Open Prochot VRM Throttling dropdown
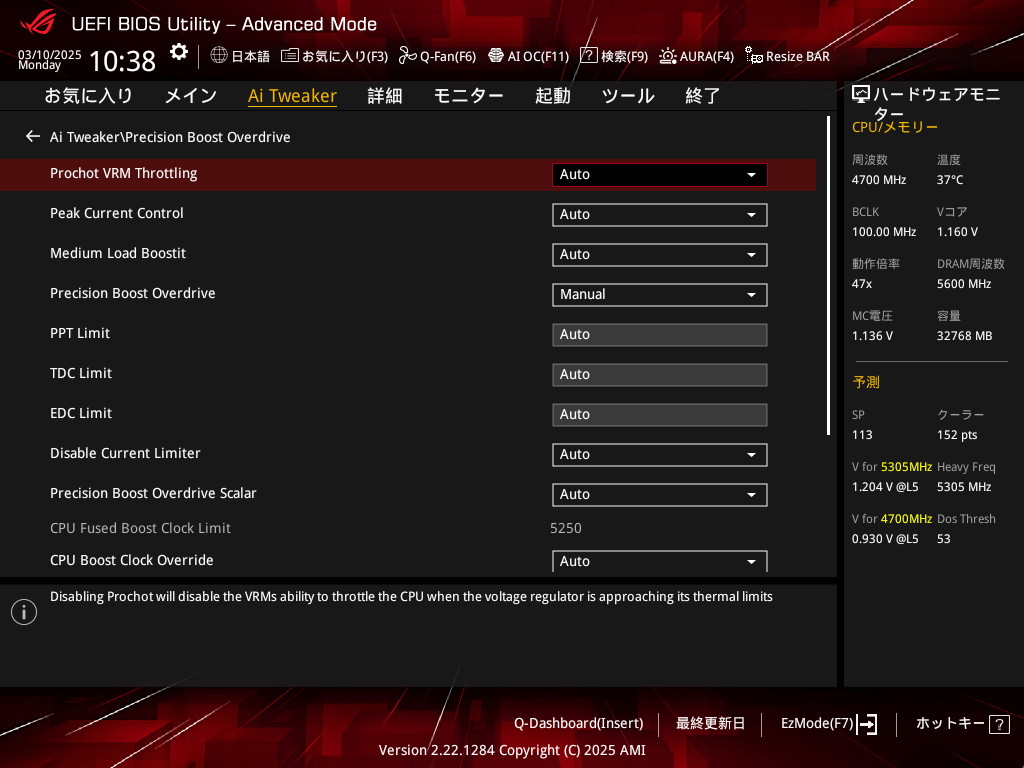Screen dimensions: 1024x768 pos(660,174)
